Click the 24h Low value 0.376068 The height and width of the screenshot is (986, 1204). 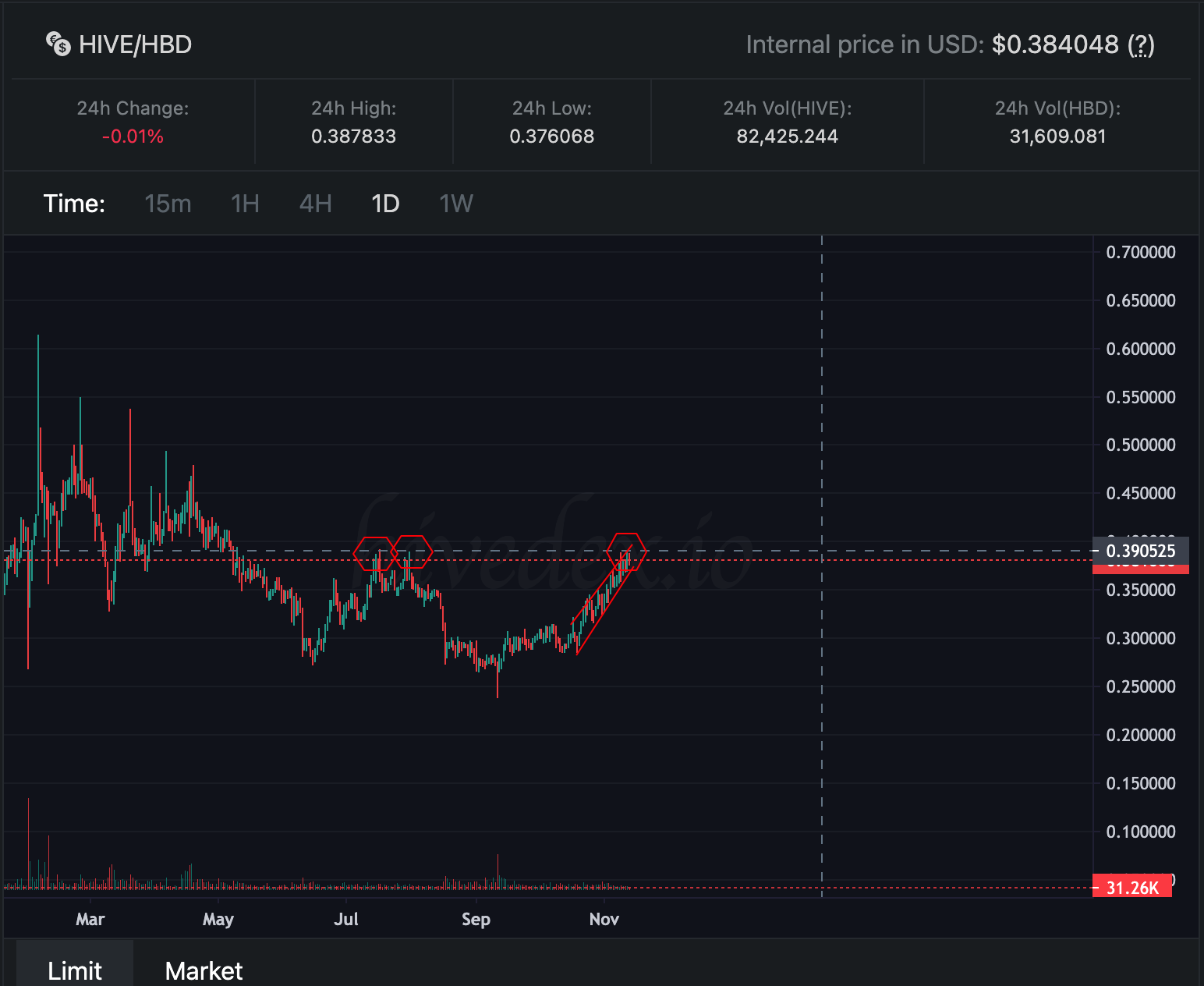coord(552,137)
